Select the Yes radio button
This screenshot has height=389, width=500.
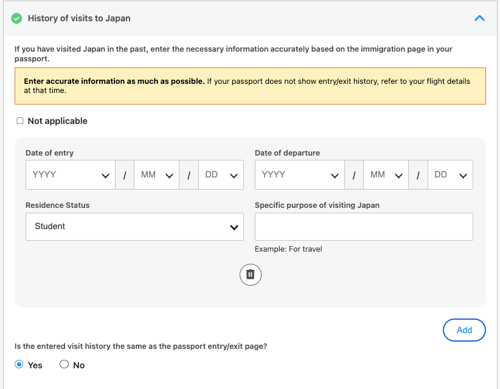click(19, 364)
